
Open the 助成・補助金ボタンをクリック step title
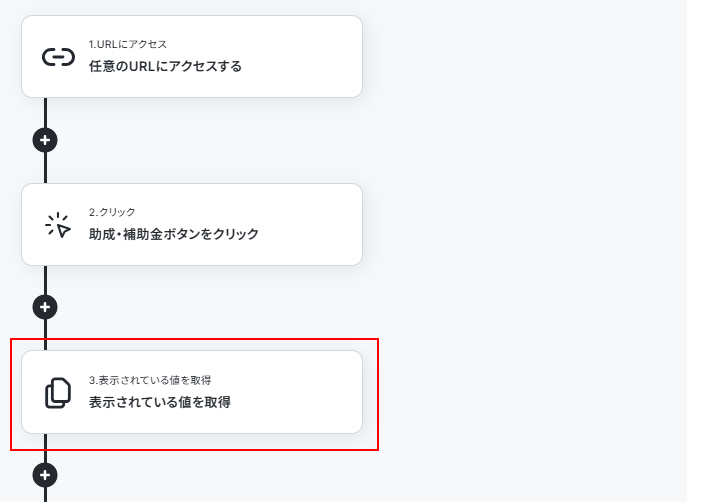coord(173,234)
